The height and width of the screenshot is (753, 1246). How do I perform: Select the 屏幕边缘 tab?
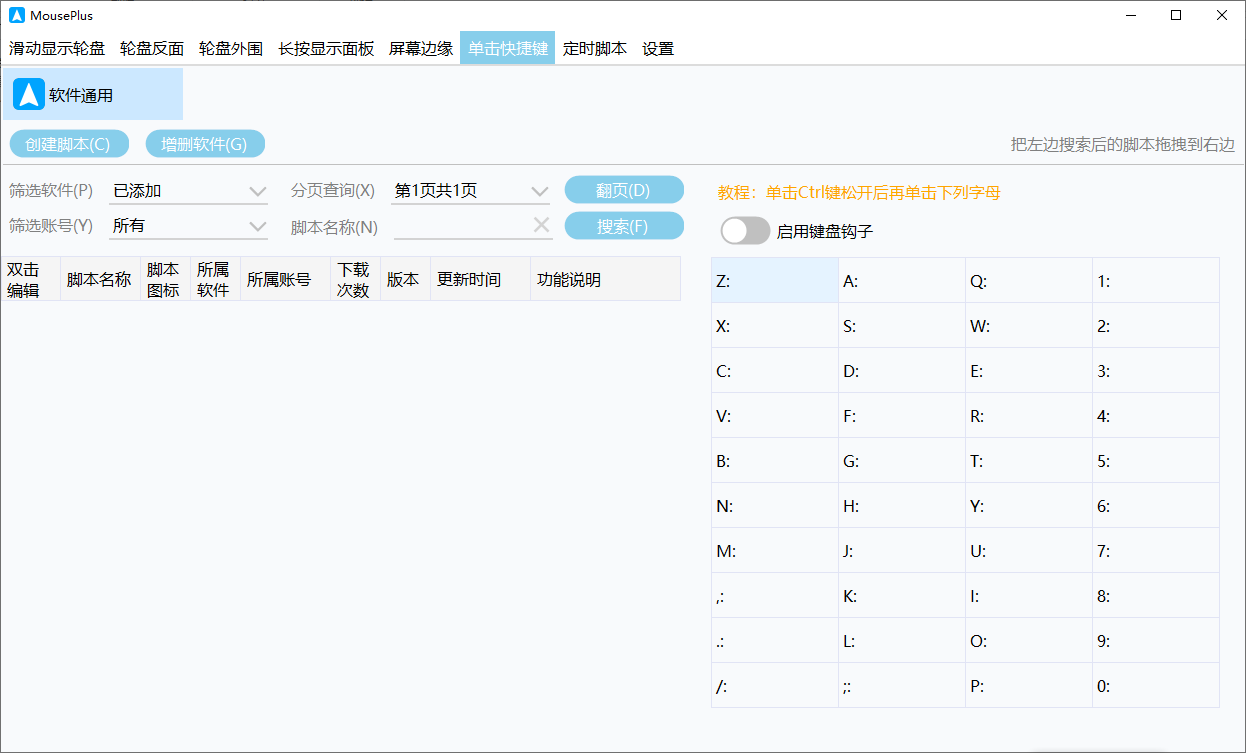[421, 48]
